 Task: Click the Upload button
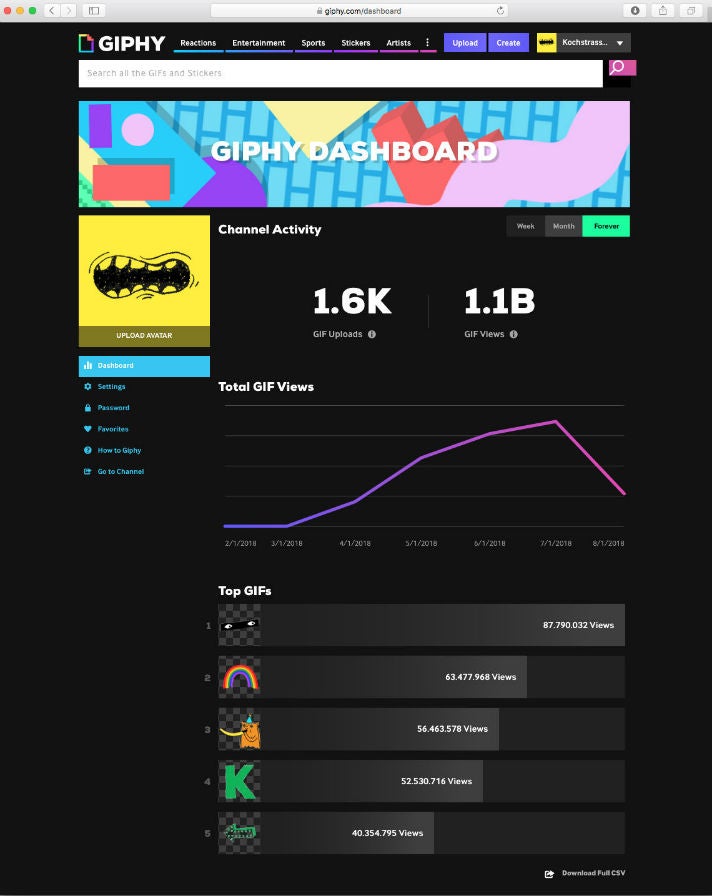[465, 43]
